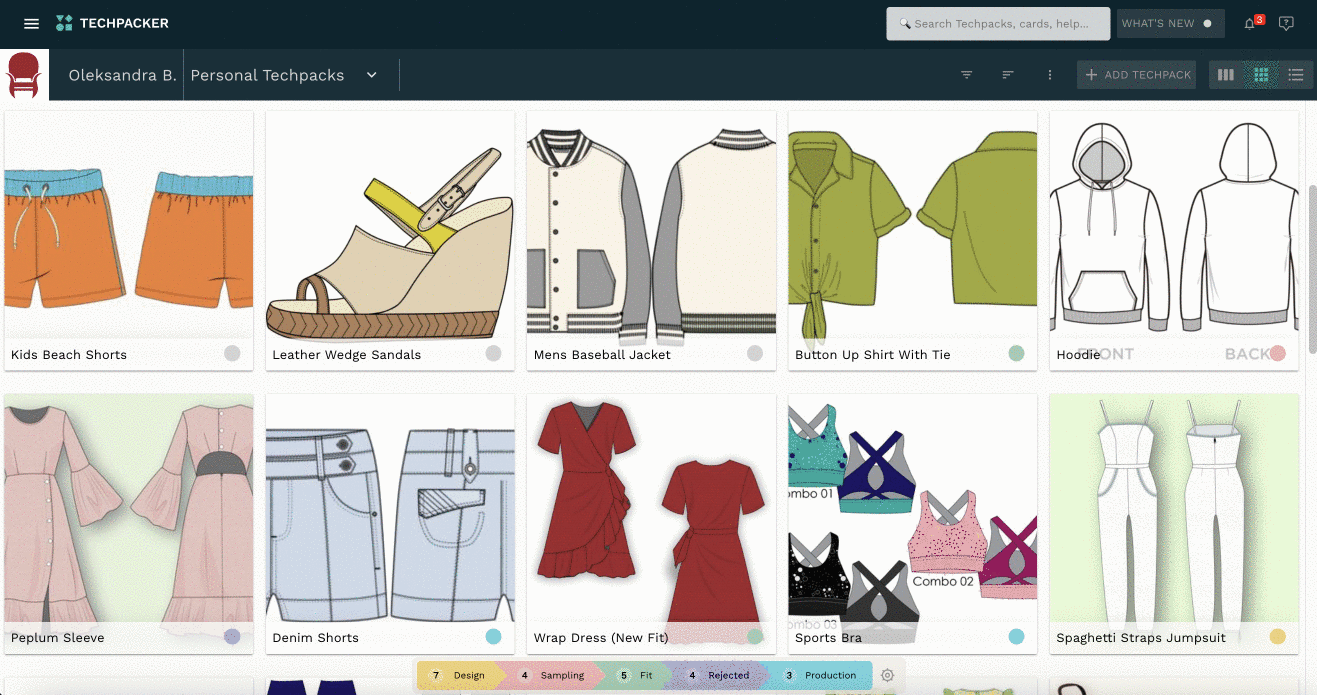This screenshot has width=1317, height=695.
Task: Filter by Sampling stage
Action: pyautogui.click(x=551, y=675)
